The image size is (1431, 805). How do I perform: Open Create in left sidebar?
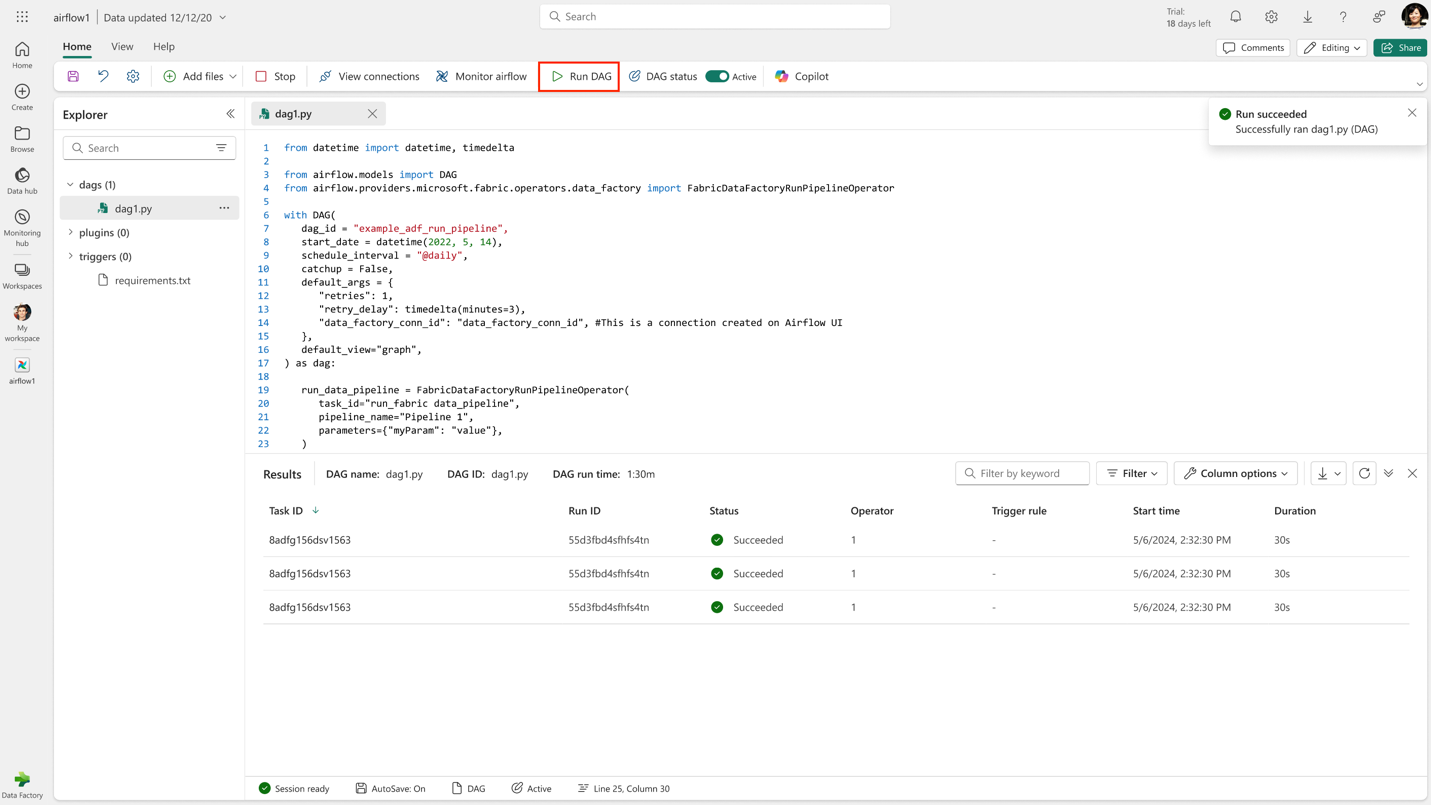click(x=22, y=97)
